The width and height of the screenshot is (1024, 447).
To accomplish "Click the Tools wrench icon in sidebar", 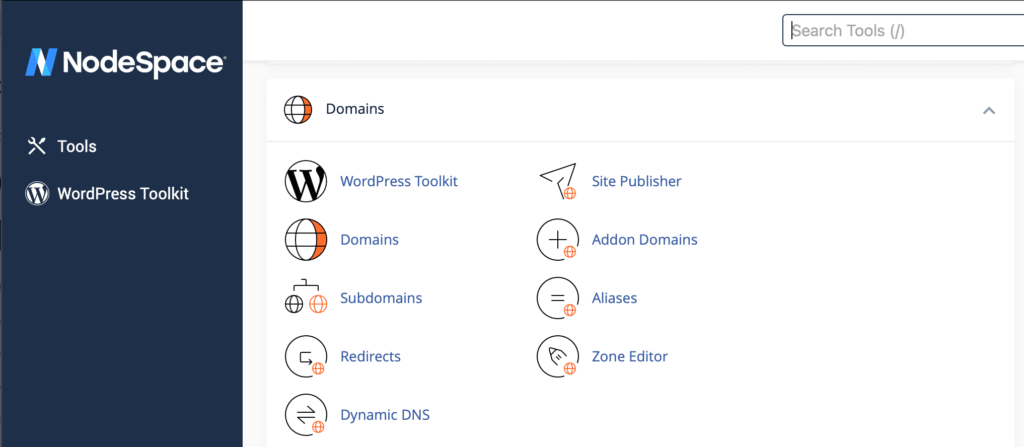I will coord(36,146).
